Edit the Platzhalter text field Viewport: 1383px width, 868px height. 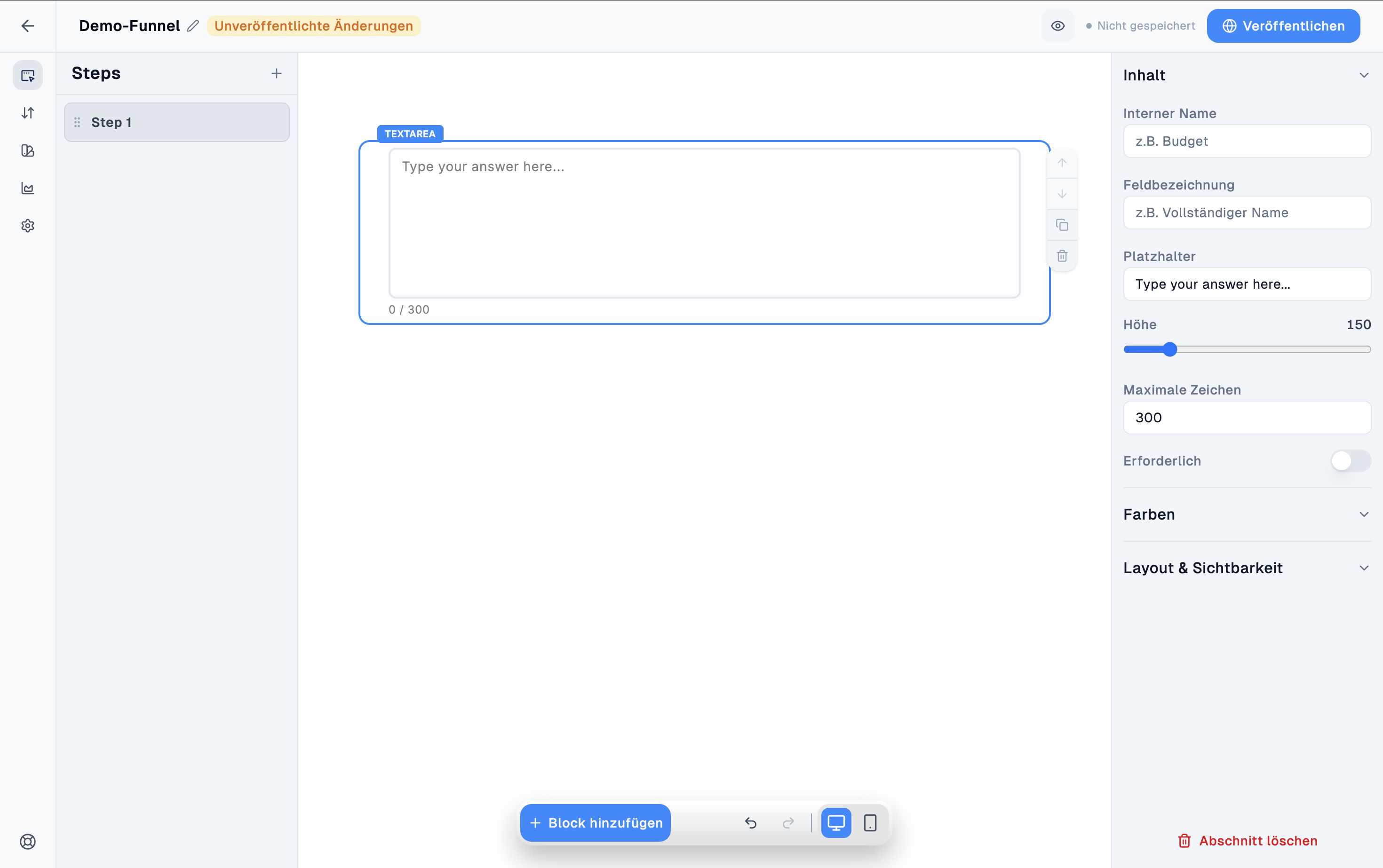[x=1247, y=284]
